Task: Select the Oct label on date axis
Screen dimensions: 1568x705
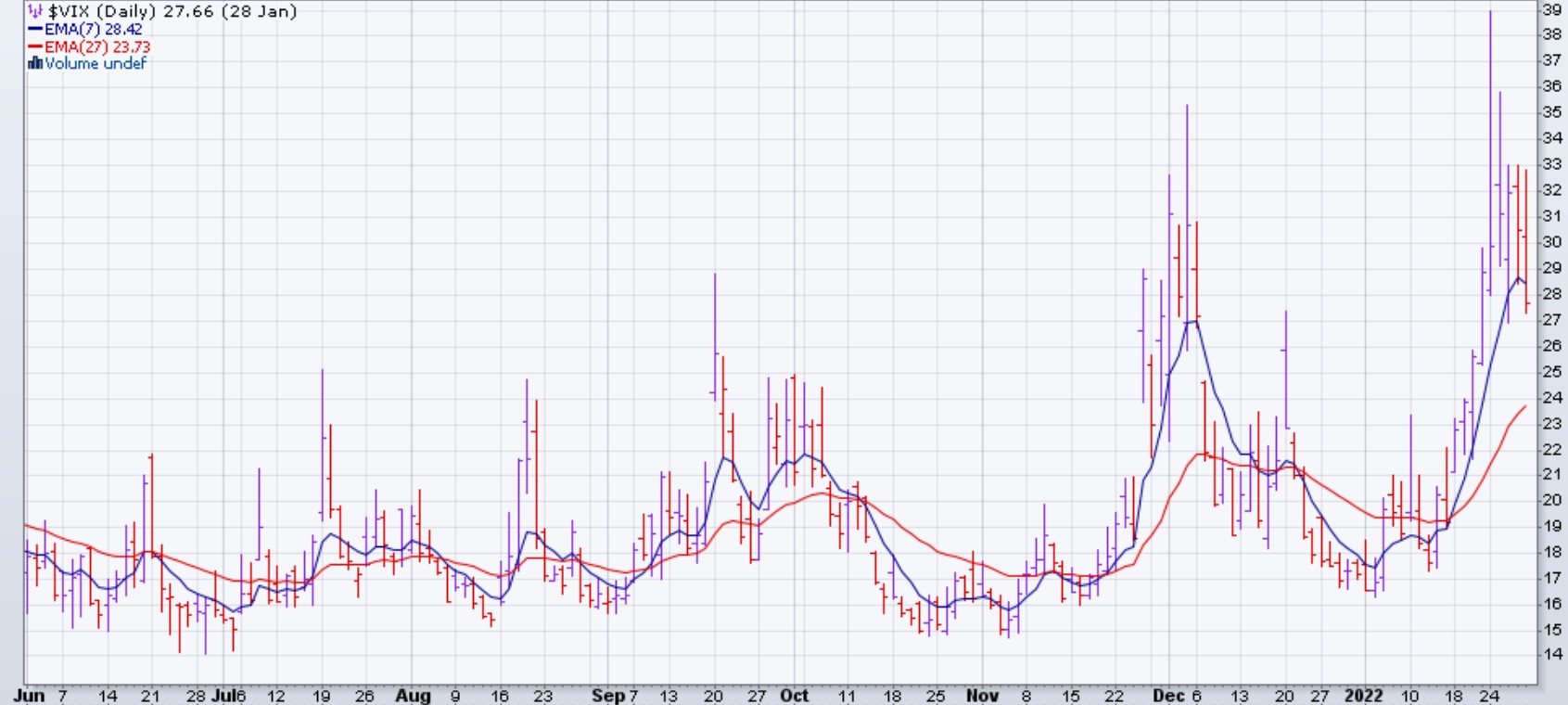Action: (x=794, y=696)
